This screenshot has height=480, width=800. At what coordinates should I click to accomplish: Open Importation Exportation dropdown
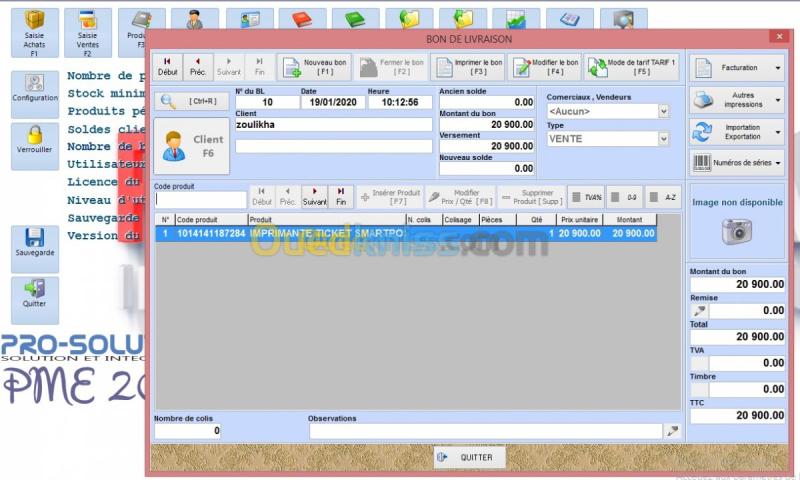click(737, 132)
